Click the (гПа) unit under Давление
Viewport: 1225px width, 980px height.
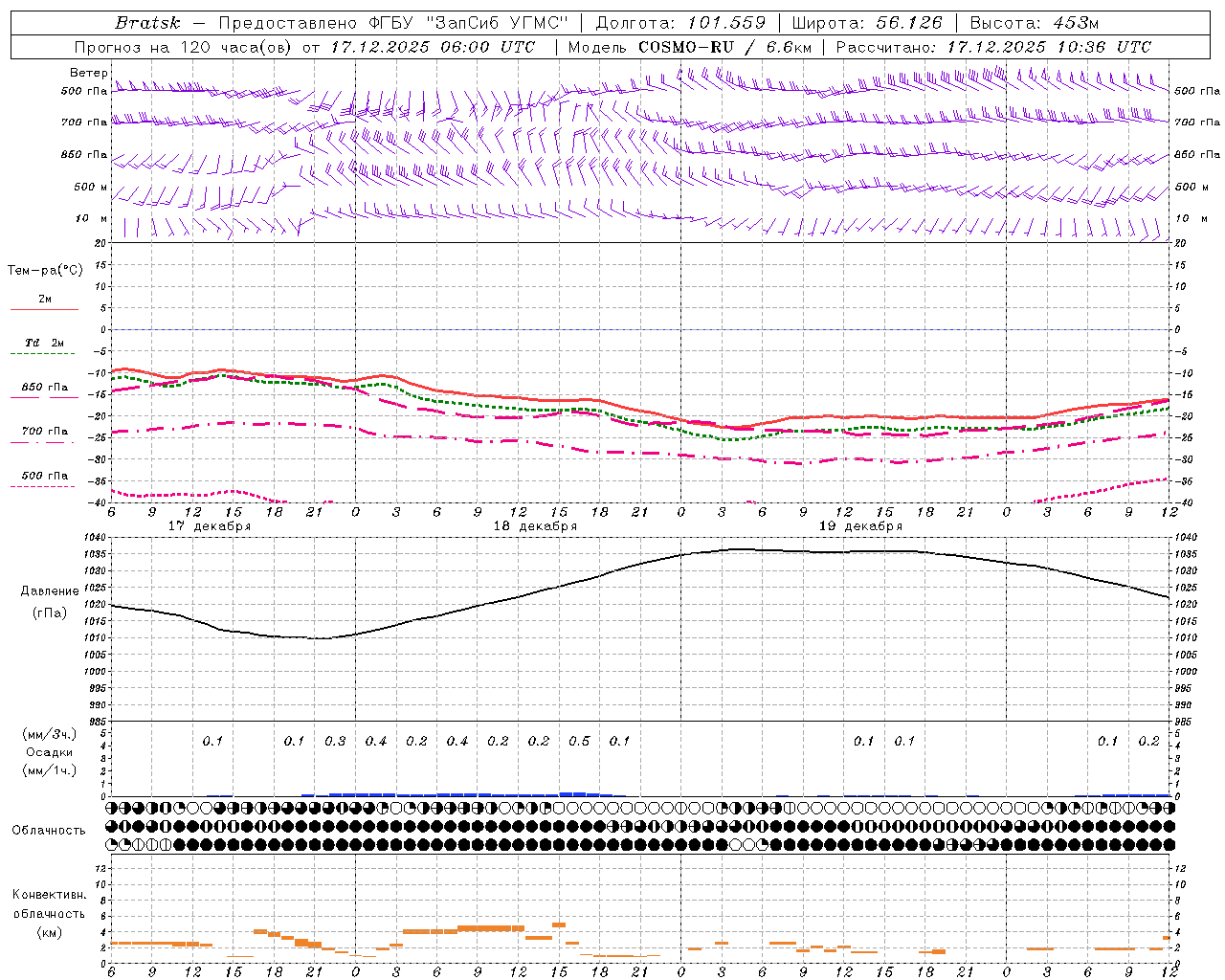pos(50,612)
